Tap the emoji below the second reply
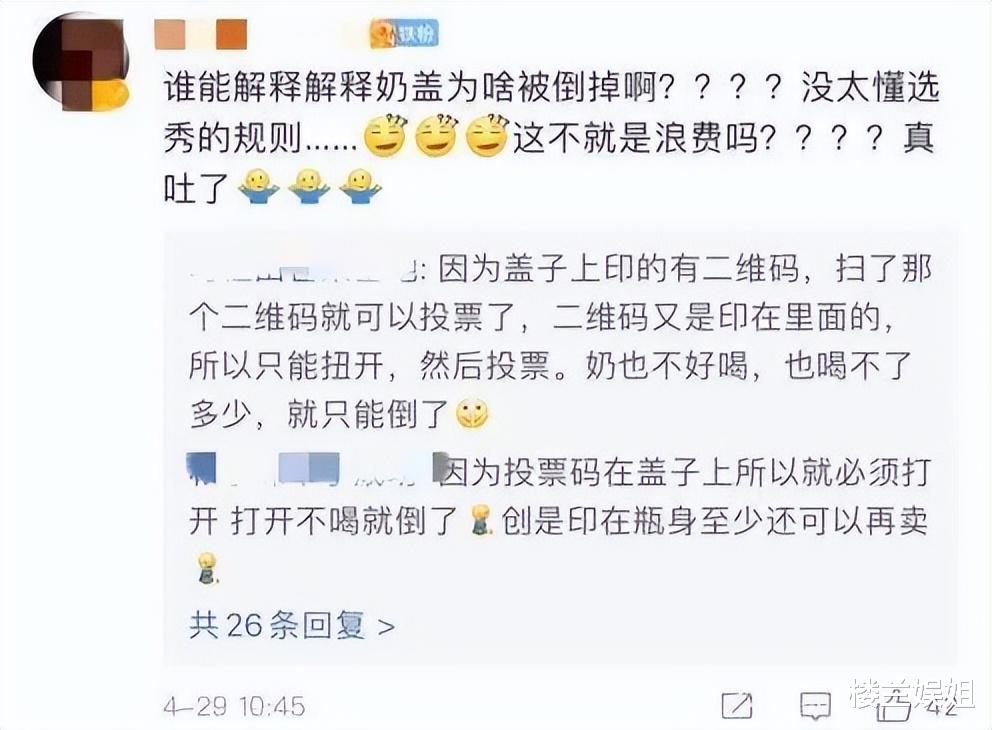Image resolution: width=992 pixels, height=730 pixels. click(x=207, y=567)
